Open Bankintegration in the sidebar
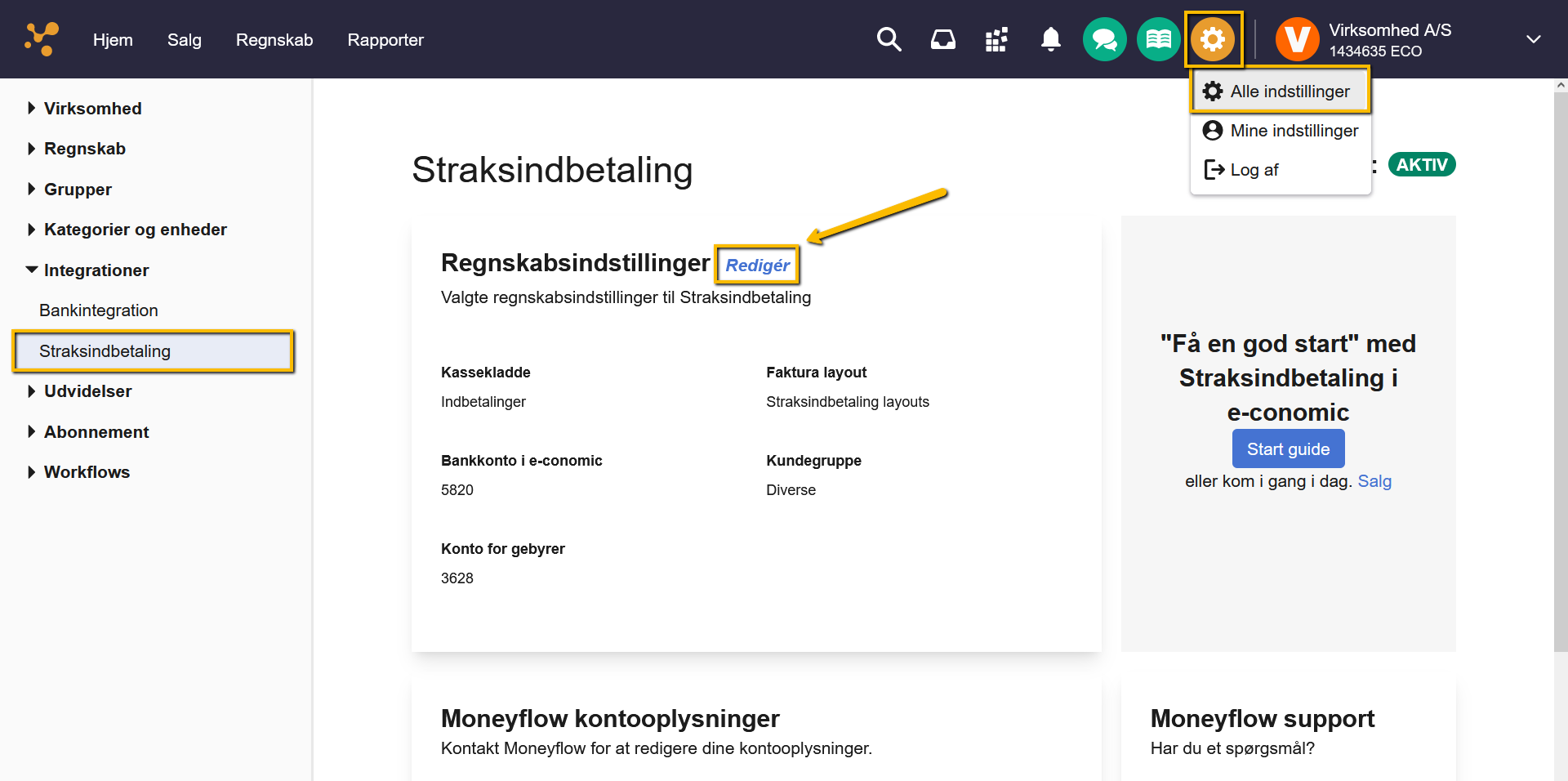Viewport: 1568px width, 781px height. [x=99, y=310]
